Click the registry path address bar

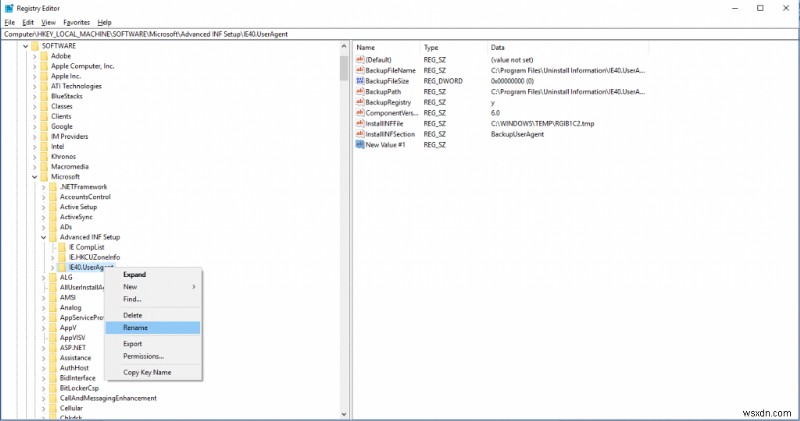coord(399,34)
